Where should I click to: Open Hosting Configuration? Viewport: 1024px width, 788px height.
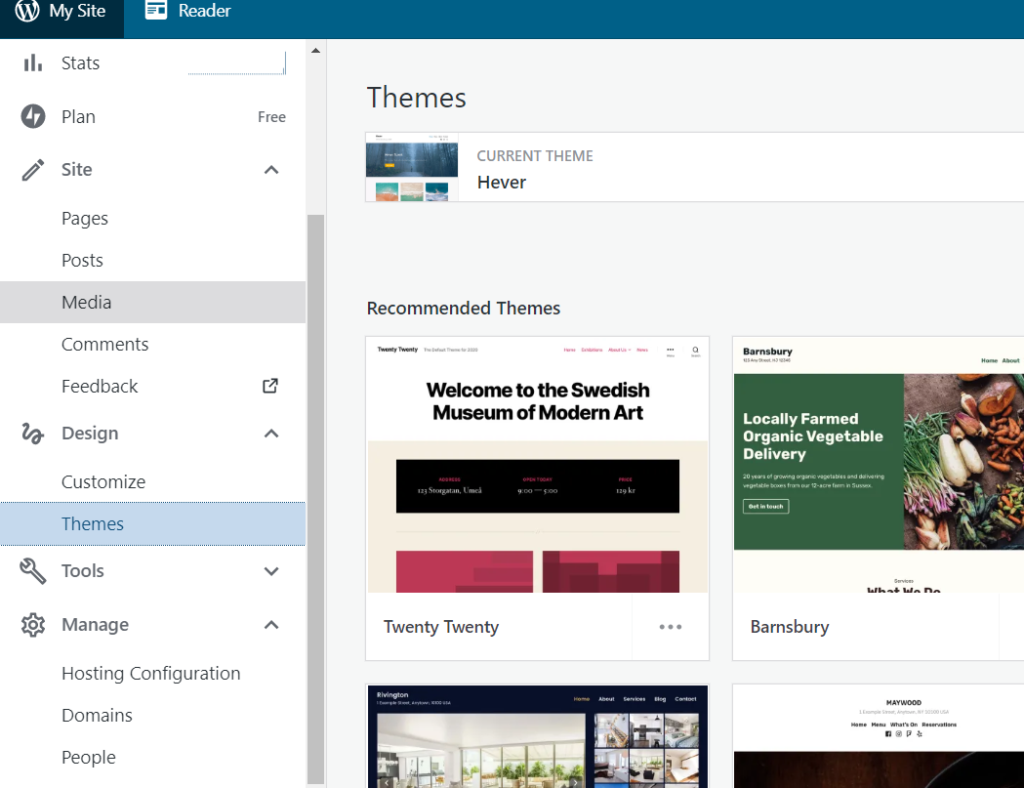click(x=153, y=673)
